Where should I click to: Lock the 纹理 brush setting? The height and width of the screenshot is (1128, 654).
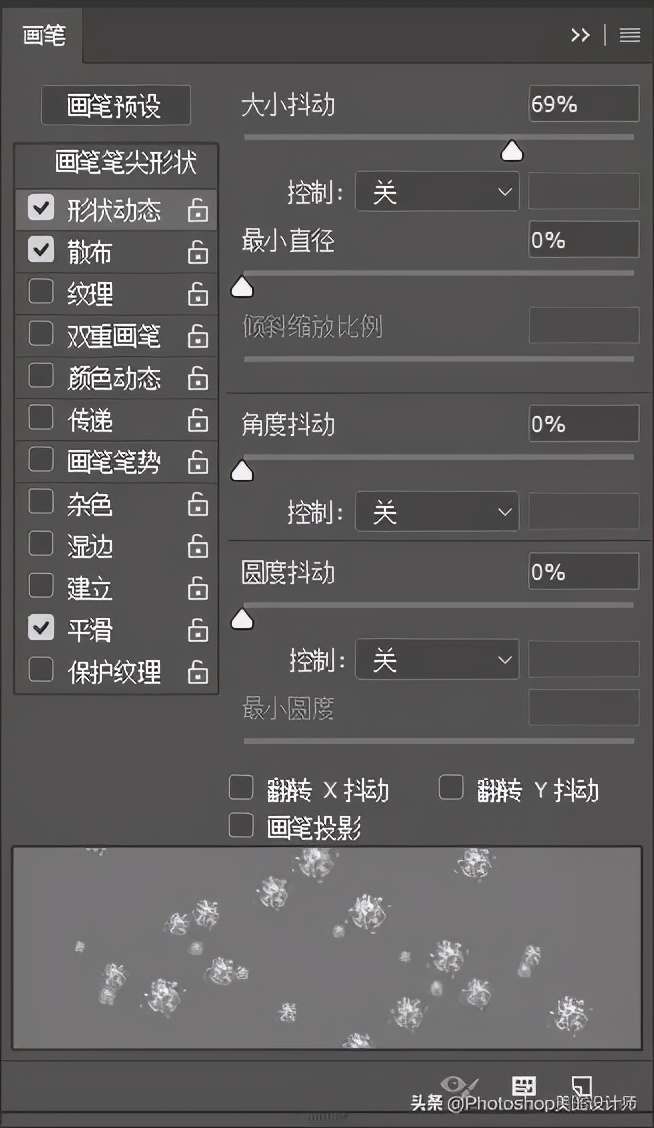point(198,293)
